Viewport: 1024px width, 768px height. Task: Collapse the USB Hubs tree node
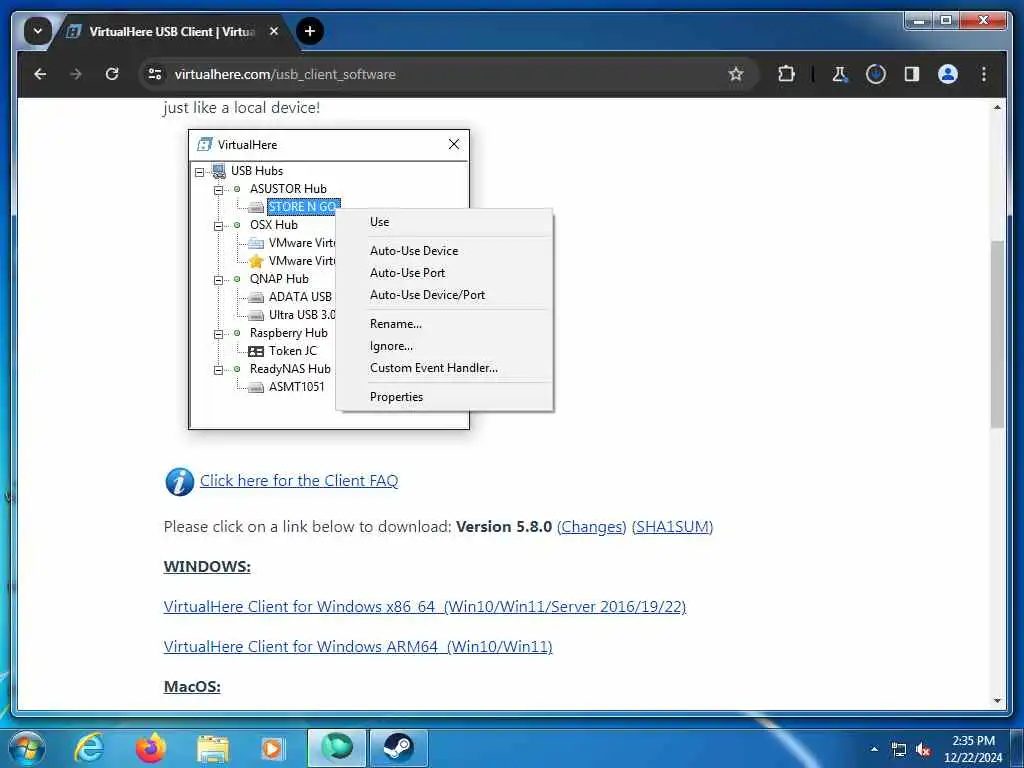point(199,172)
